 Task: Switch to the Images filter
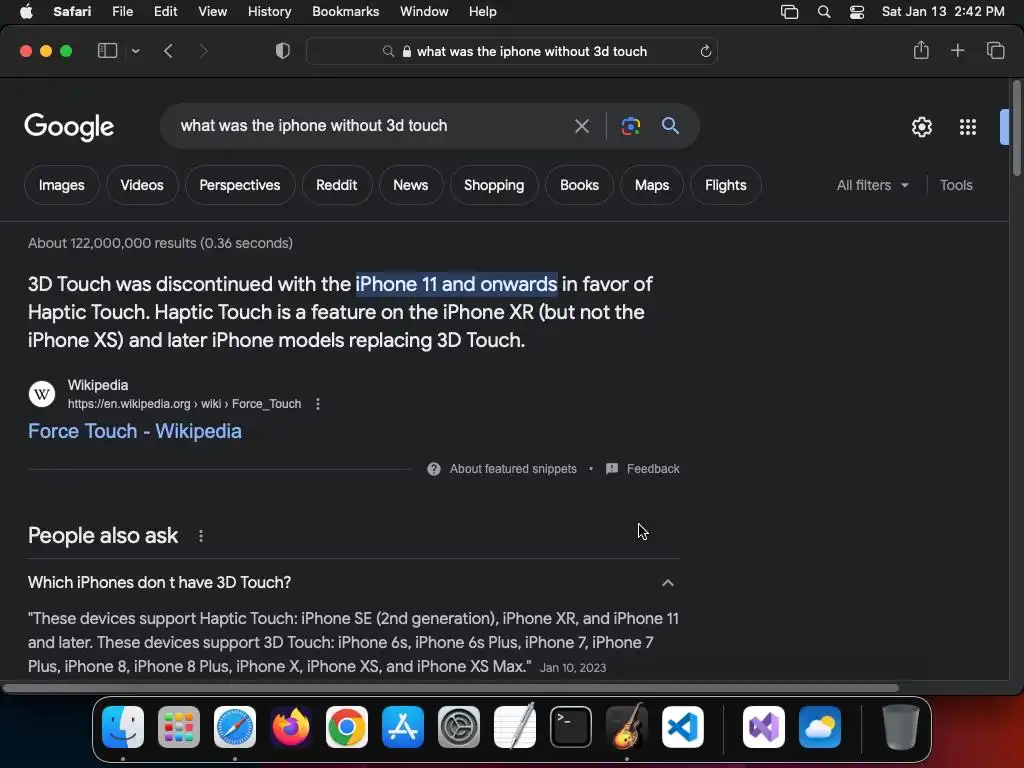(61, 185)
